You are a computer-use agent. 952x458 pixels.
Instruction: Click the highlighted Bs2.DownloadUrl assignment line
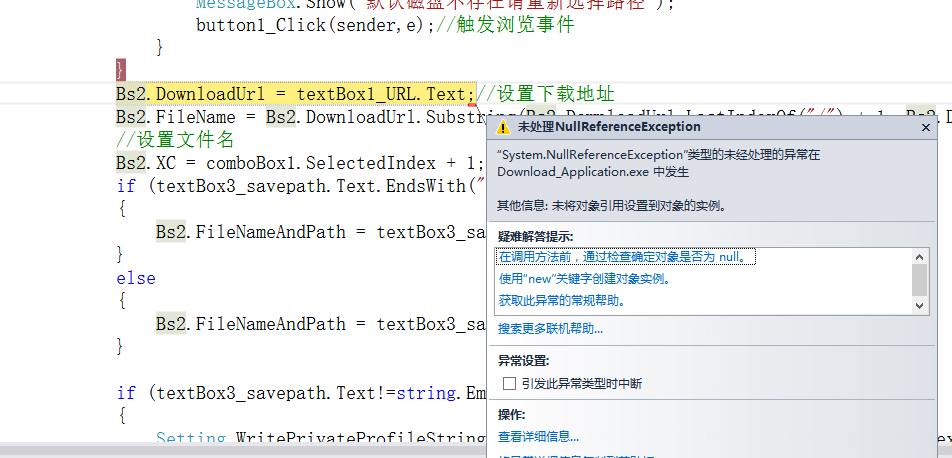[x=295, y=94]
